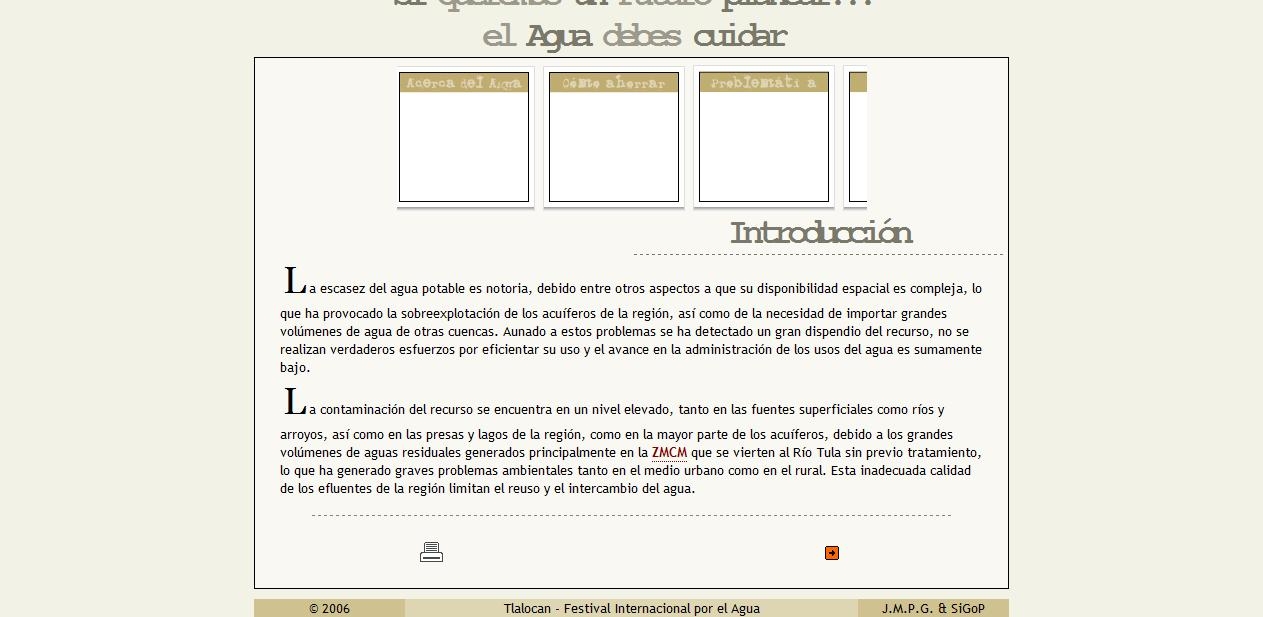Click the 'J.M.P.G. & SiGoP' footer credit
1263x617 pixels.
point(932,608)
